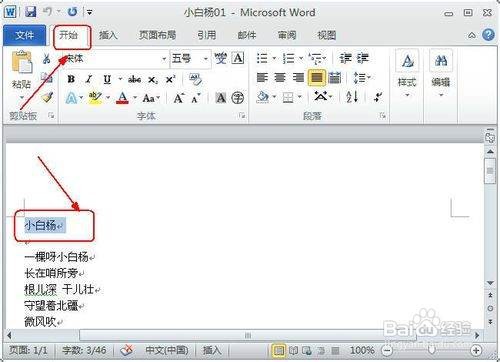
Task: Toggle Superscript formatting
Action: click(x=170, y=79)
